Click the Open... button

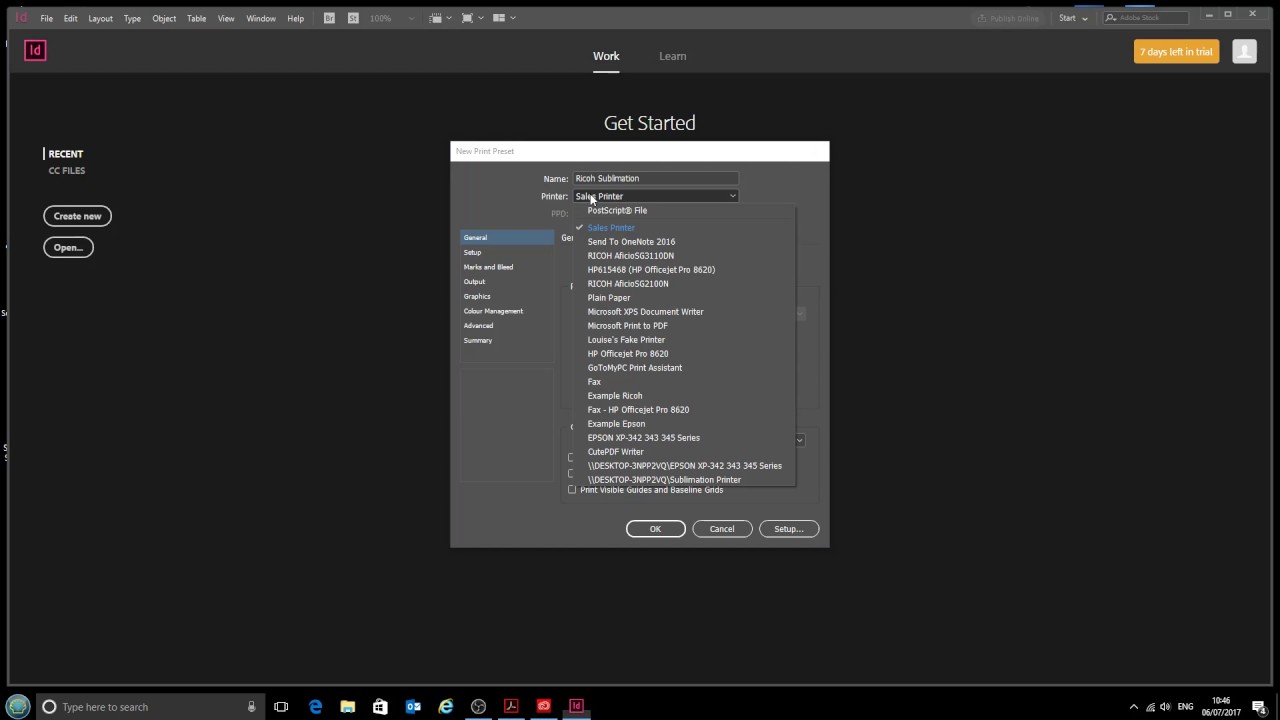click(x=68, y=247)
